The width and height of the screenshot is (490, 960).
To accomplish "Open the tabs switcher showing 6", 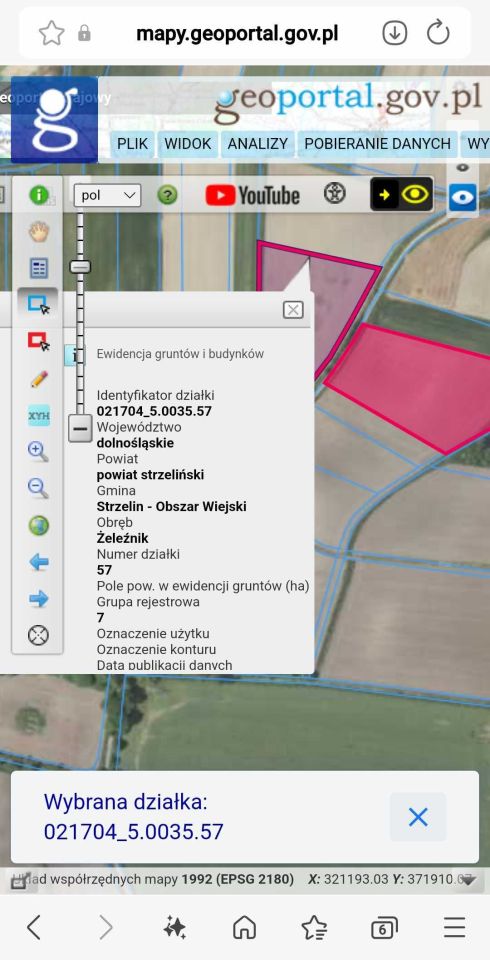I will coord(384,929).
